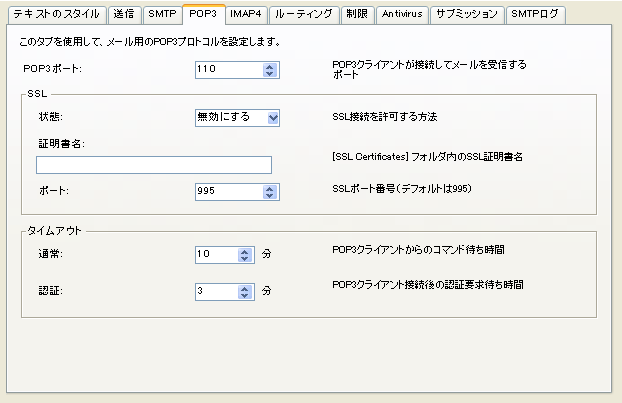Viewport: 622px width, 403px height.
Task: Increase the 認証 timeout minutes
Action: pos(247,288)
